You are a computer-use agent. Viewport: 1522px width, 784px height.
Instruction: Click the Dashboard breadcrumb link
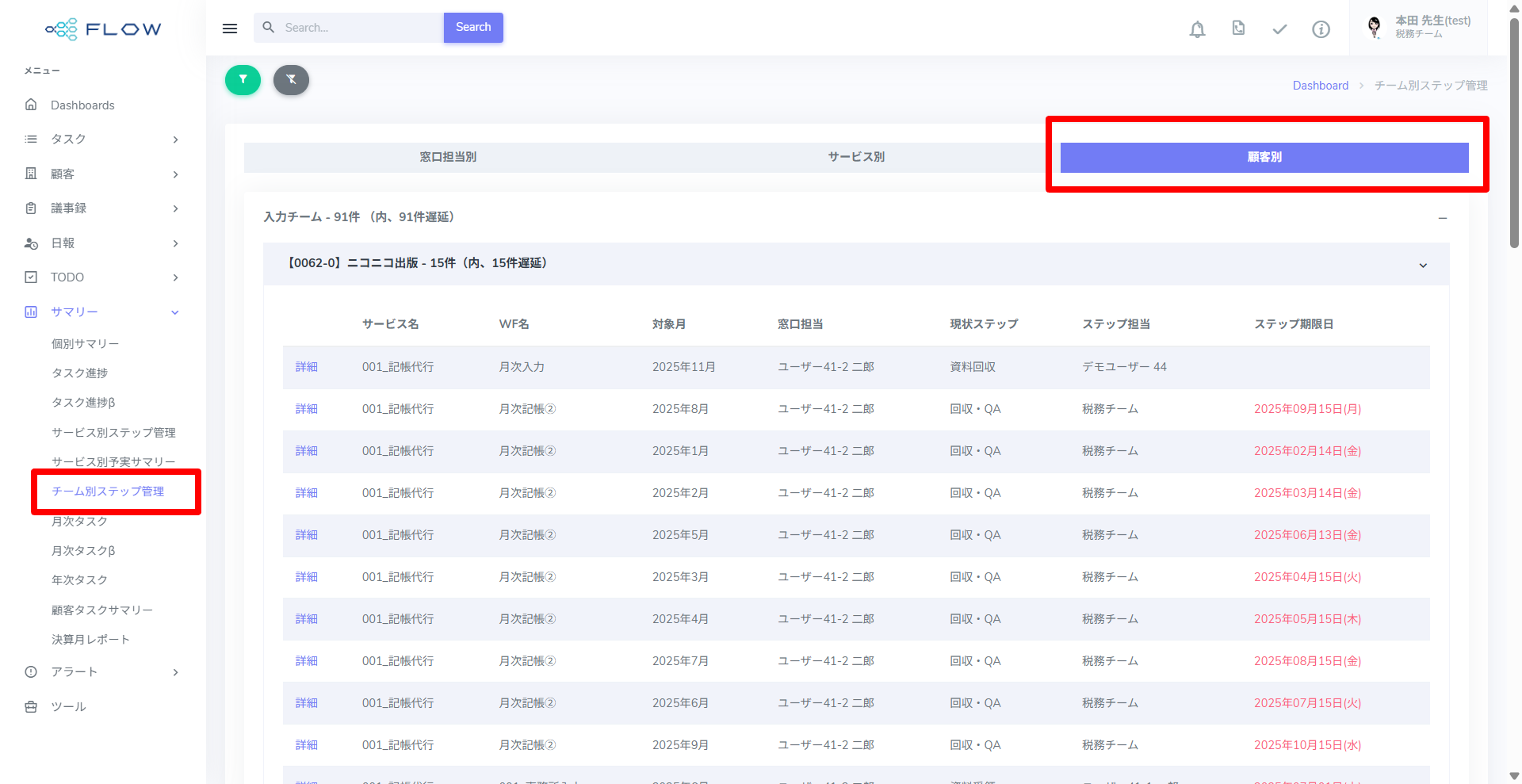point(1320,86)
